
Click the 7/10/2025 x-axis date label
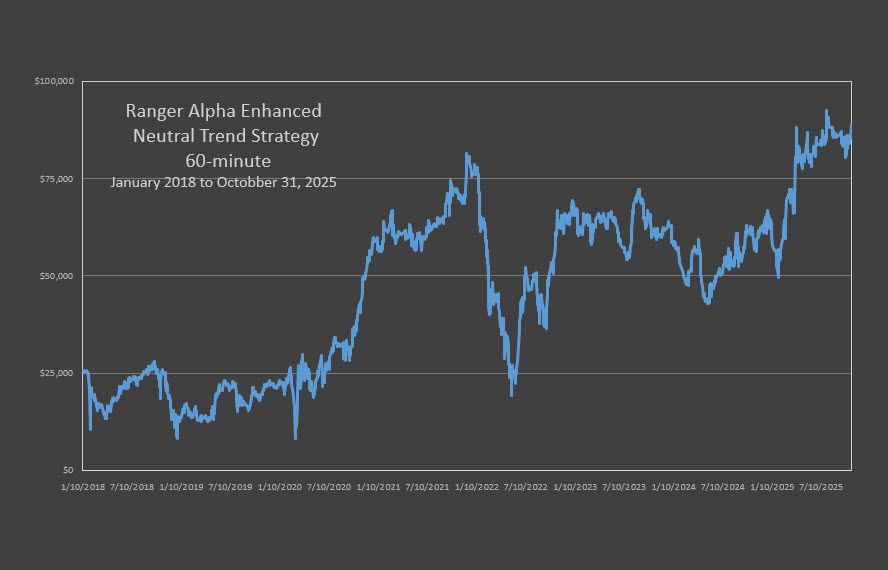(818, 488)
